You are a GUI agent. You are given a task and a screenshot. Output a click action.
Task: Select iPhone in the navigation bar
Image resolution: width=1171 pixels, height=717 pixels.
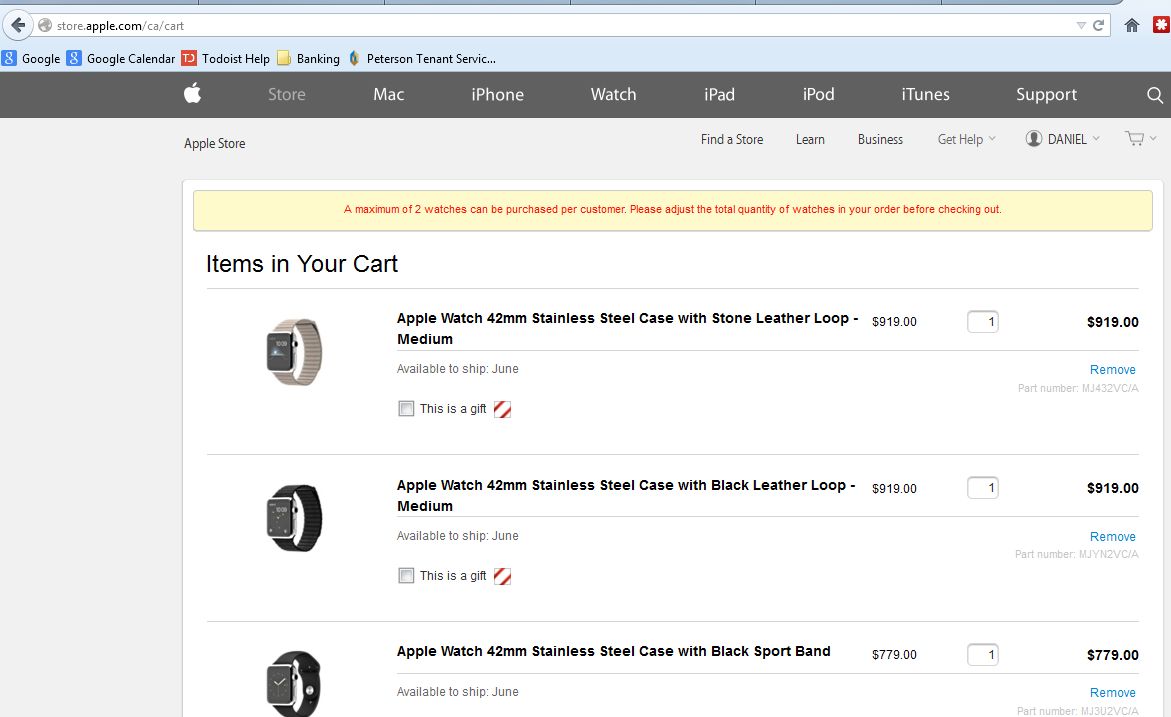click(x=497, y=94)
